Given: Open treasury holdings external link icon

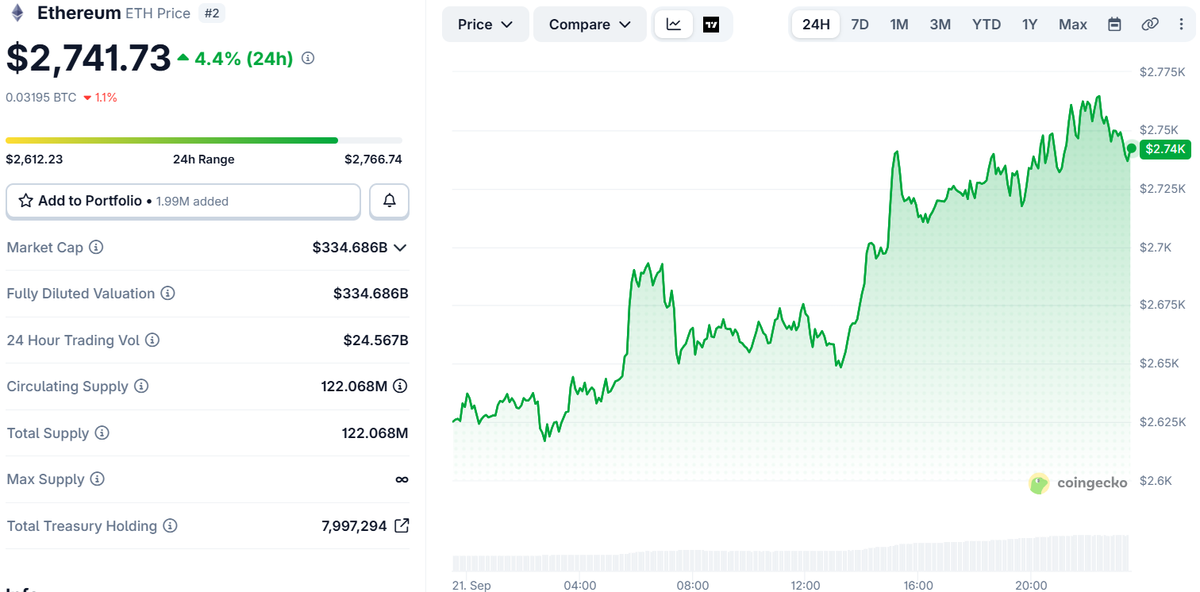Looking at the screenshot, I should coord(402,526).
